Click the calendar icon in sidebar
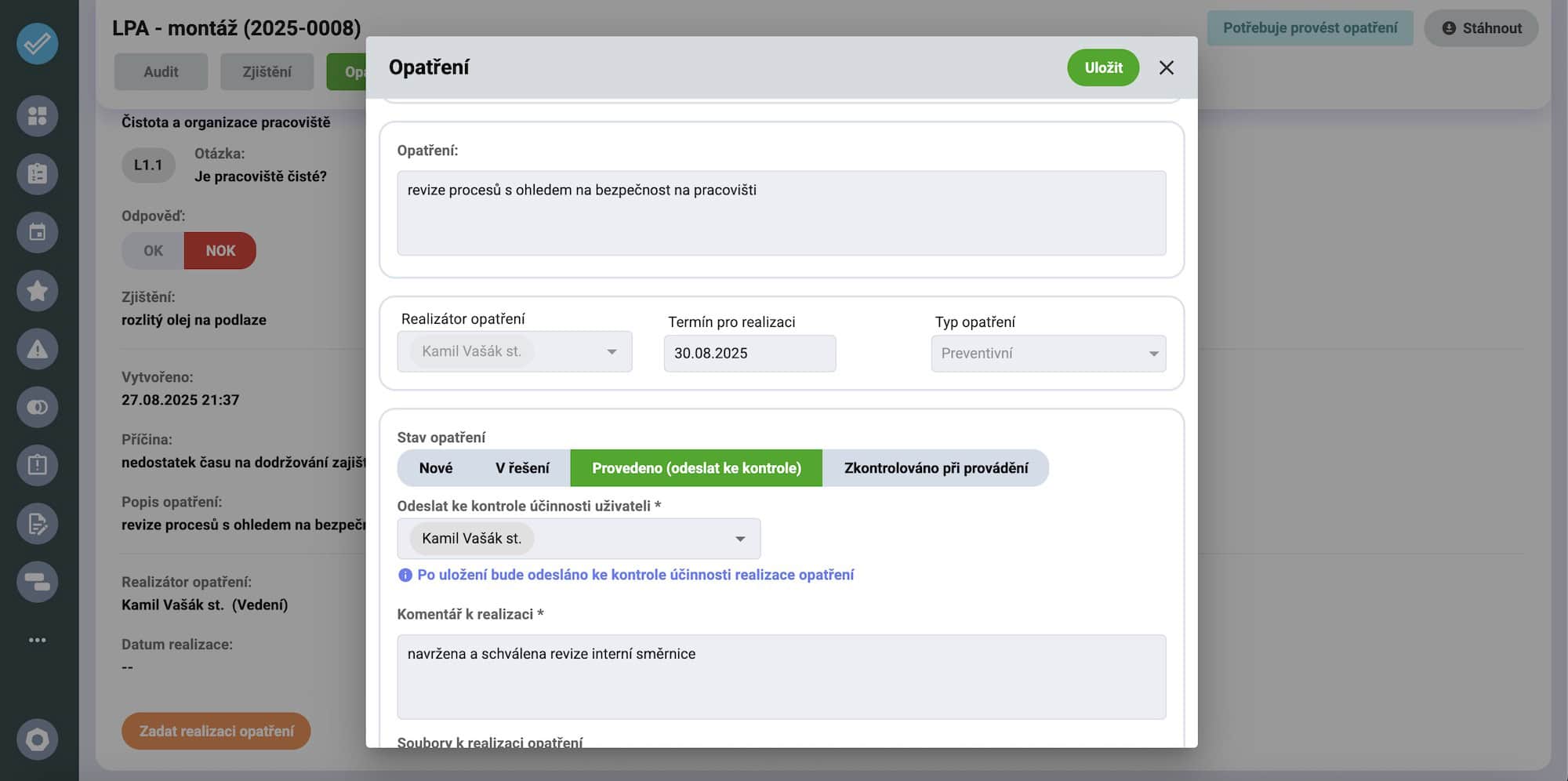Viewport: 1568px width, 781px height. pyautogui.click(x=37, y=232)
